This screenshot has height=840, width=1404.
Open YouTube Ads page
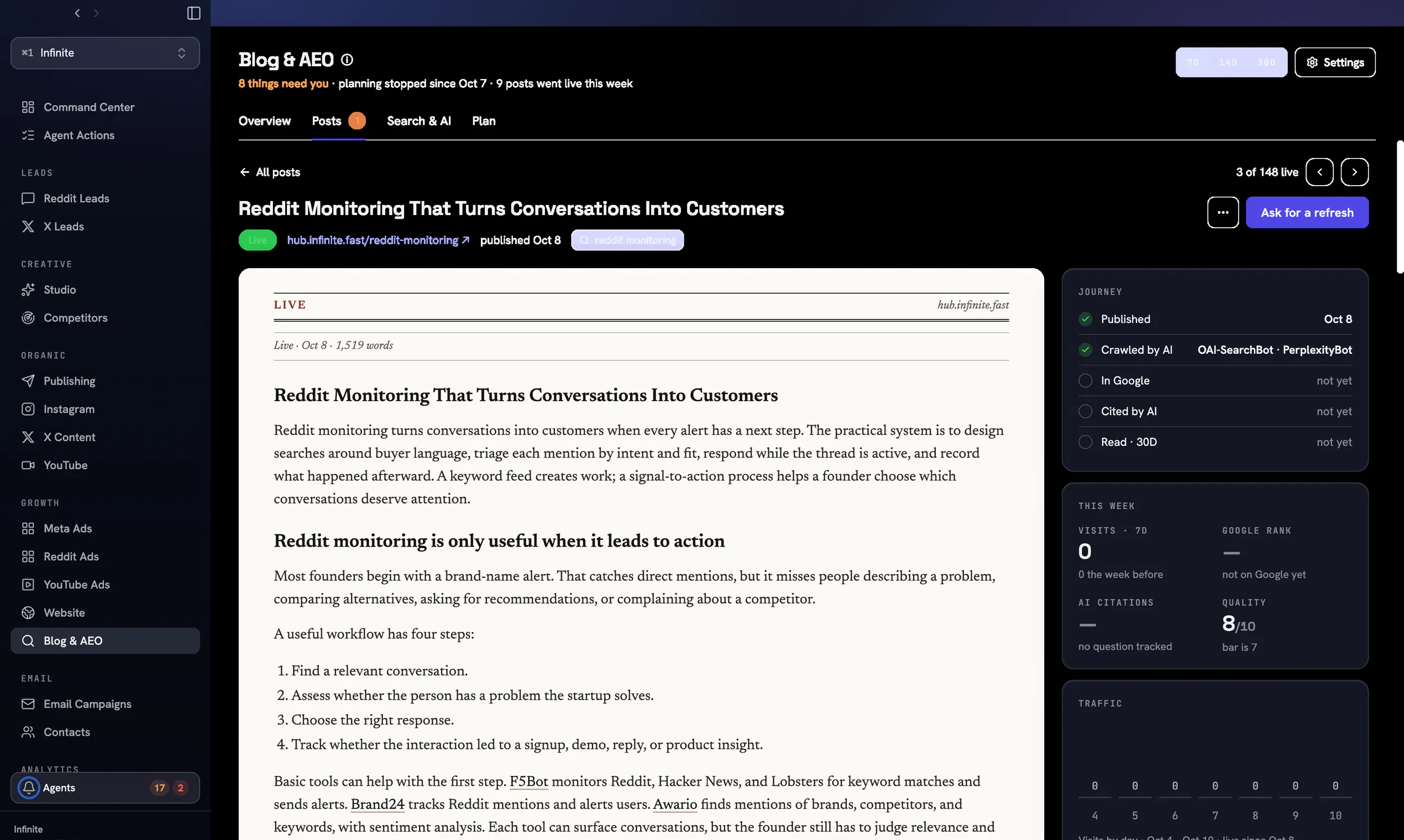(105, 585)
